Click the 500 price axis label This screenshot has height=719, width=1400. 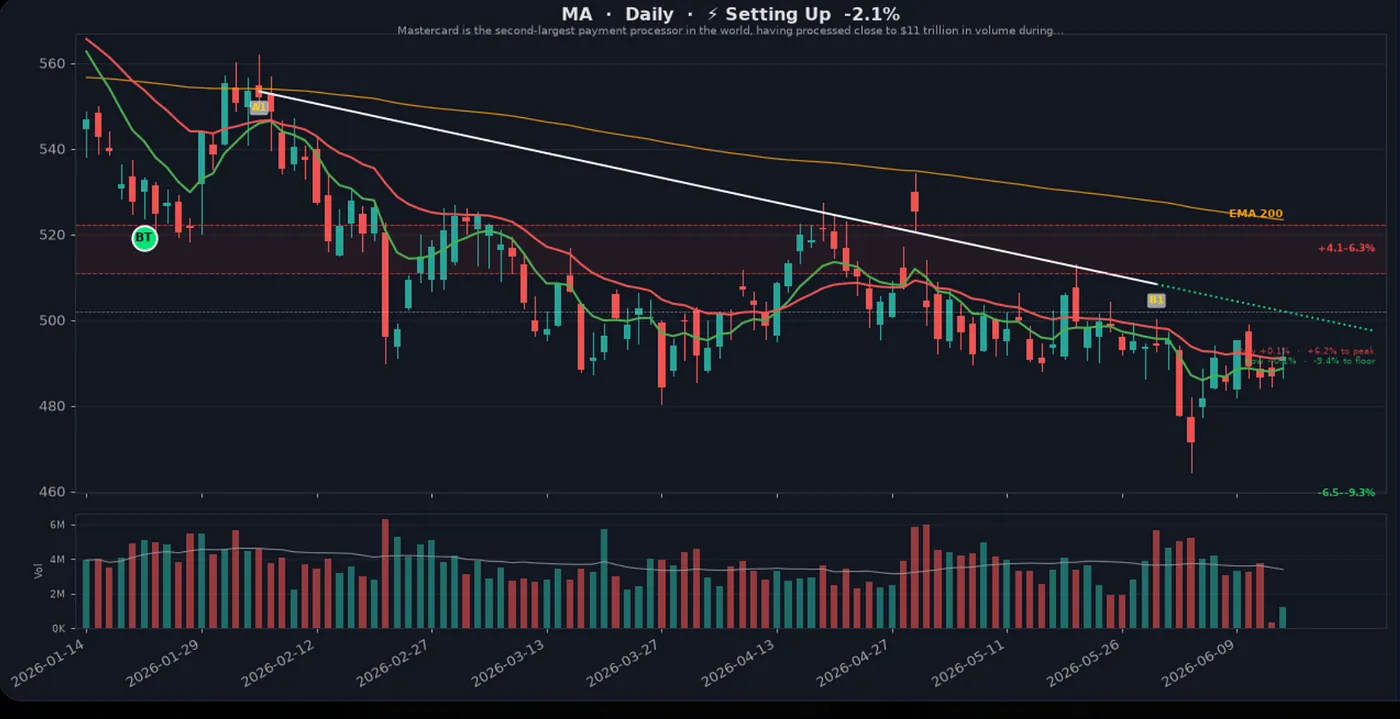click(51, 321)
